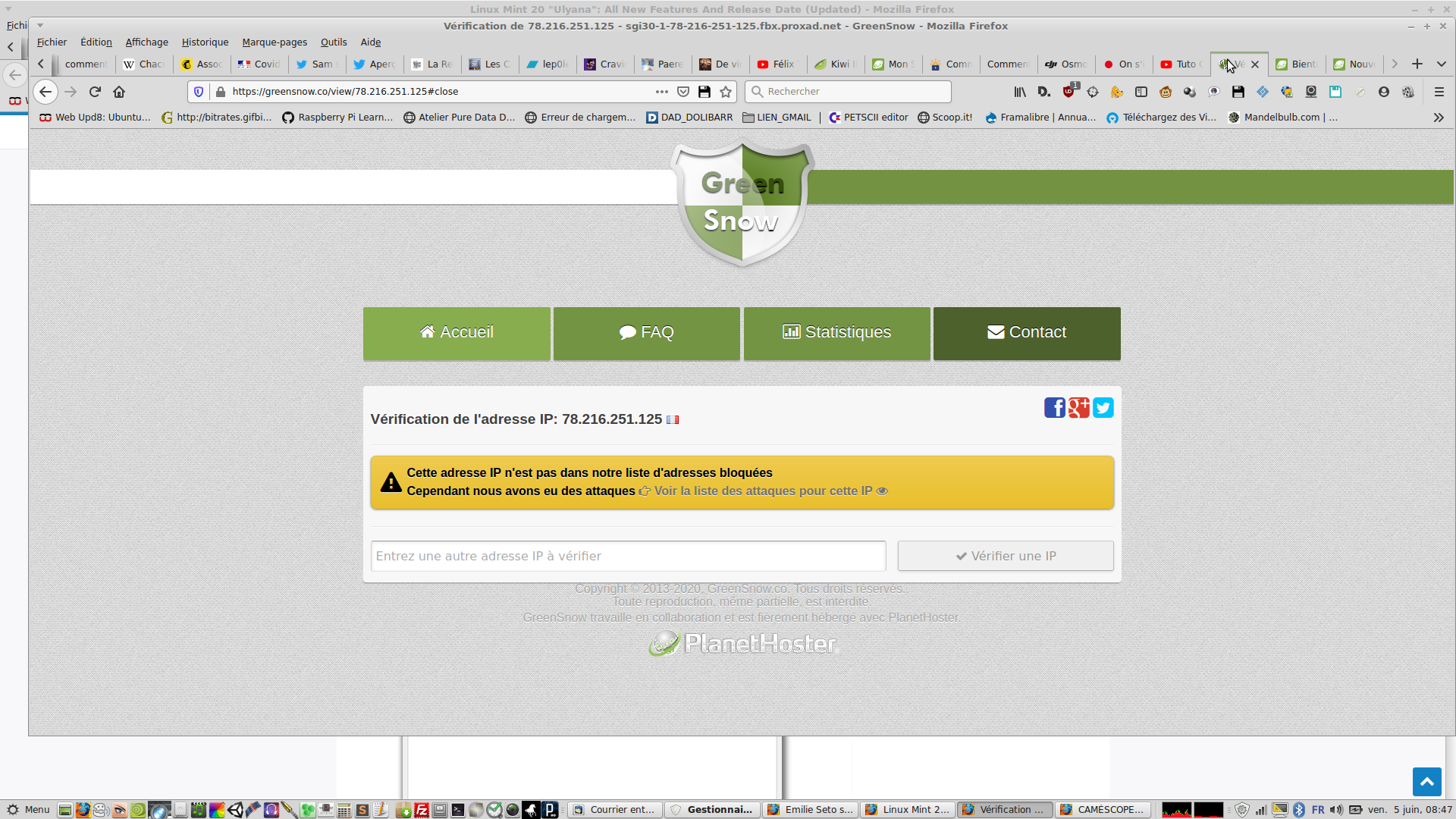
Task: Save page to Pocket icon
Action: [x=683, y=92]
